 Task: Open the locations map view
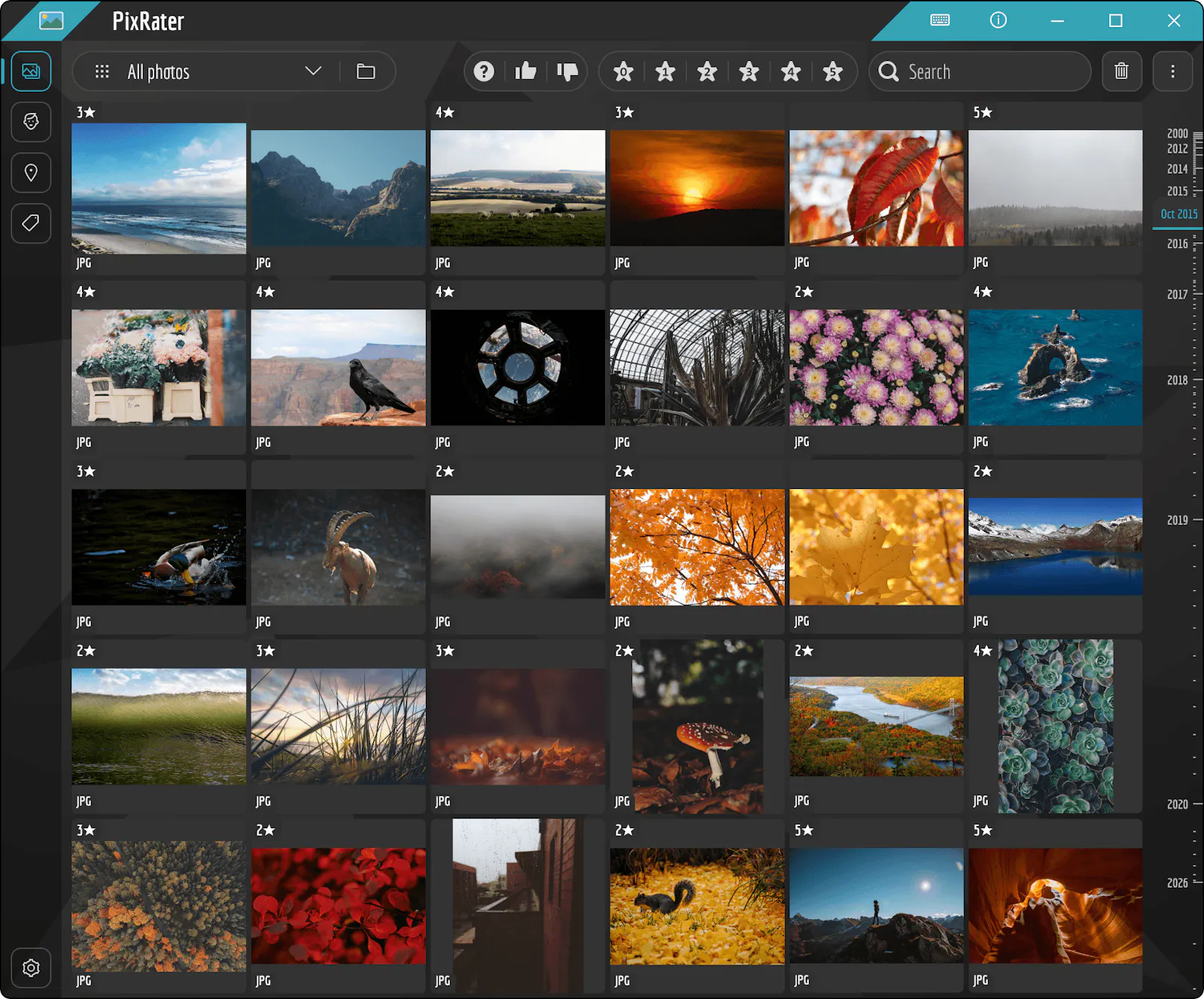(31, 173)
